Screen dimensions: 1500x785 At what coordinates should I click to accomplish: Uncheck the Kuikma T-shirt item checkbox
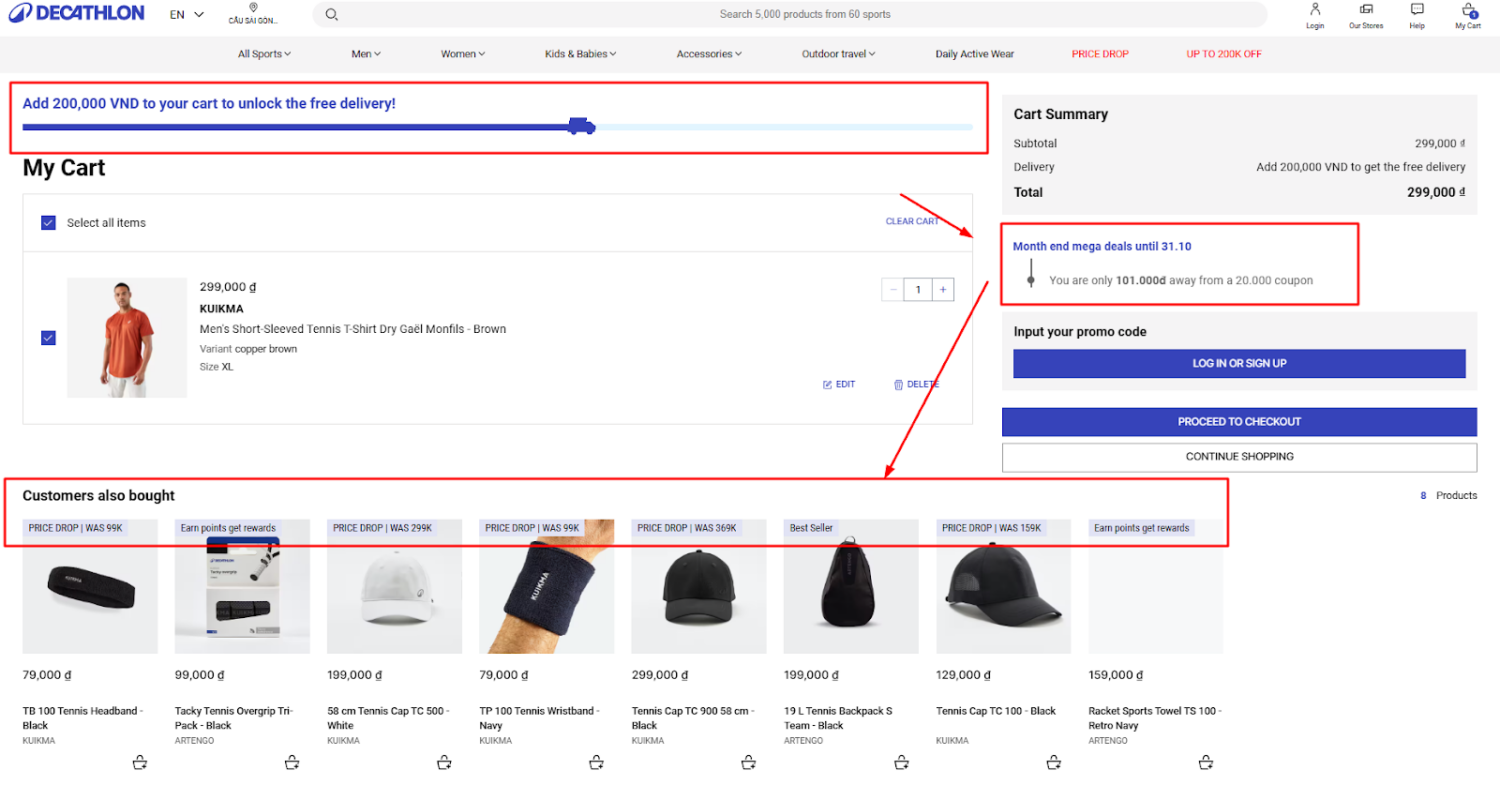point(48,338)
